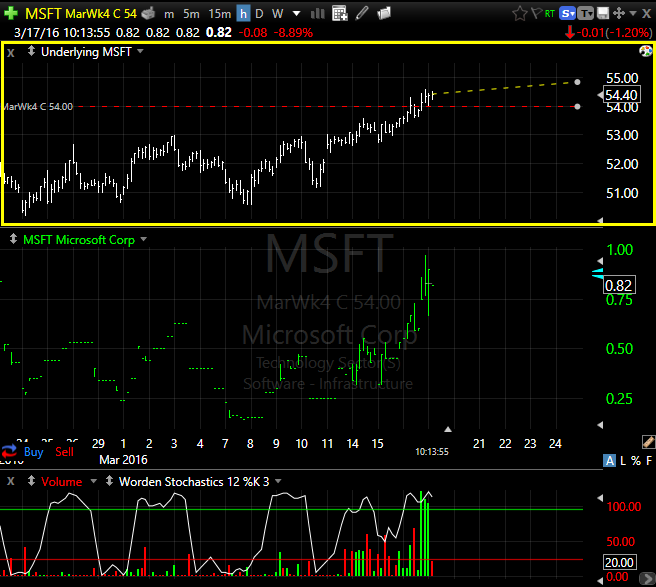
Task: Select the yellow trendline end handle near 55.00
Action: pyautogui.click(x=577, y=82)
